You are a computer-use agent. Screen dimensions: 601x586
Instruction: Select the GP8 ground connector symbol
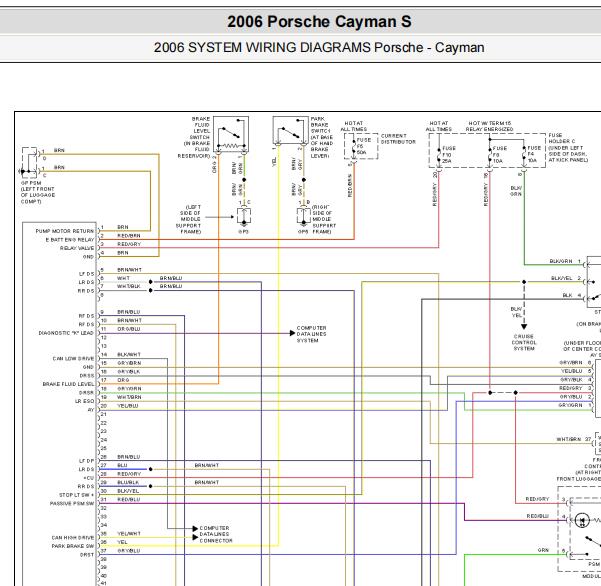click(x=304, y=216)
